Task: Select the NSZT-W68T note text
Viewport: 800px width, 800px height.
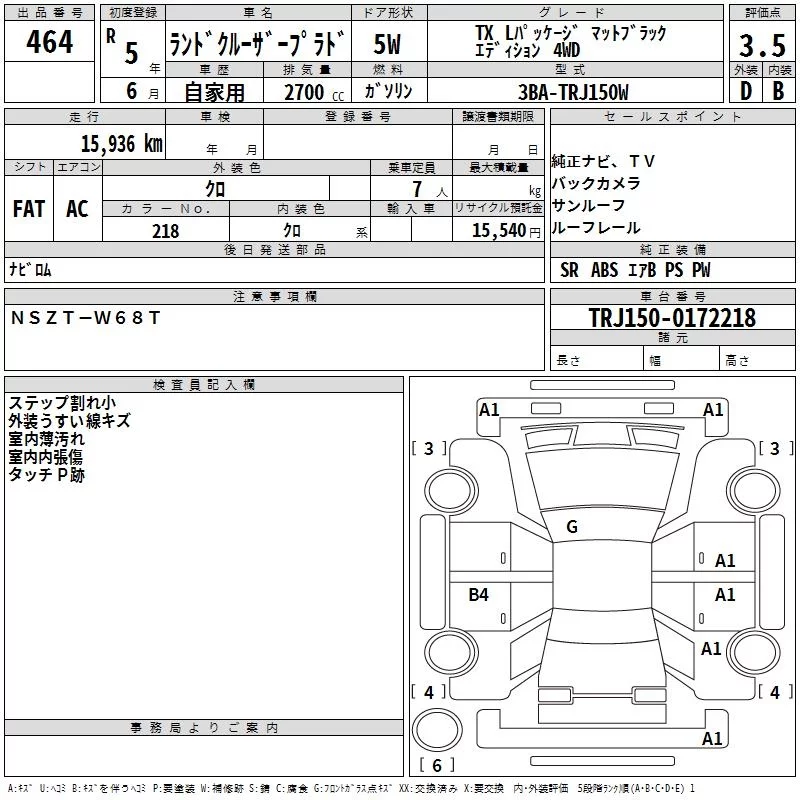Action: point(85,318)
